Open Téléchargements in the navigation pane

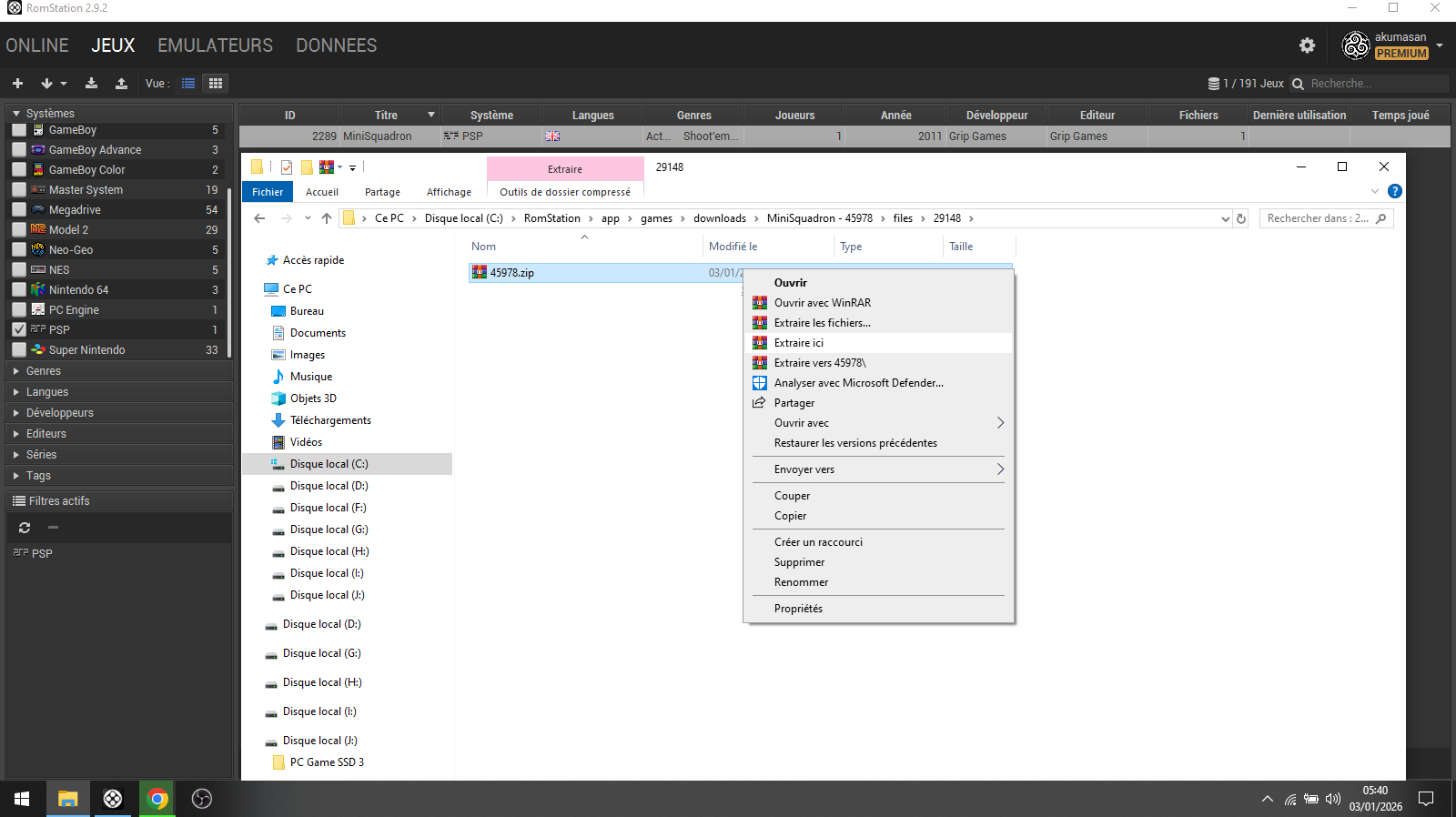[330, 420]
